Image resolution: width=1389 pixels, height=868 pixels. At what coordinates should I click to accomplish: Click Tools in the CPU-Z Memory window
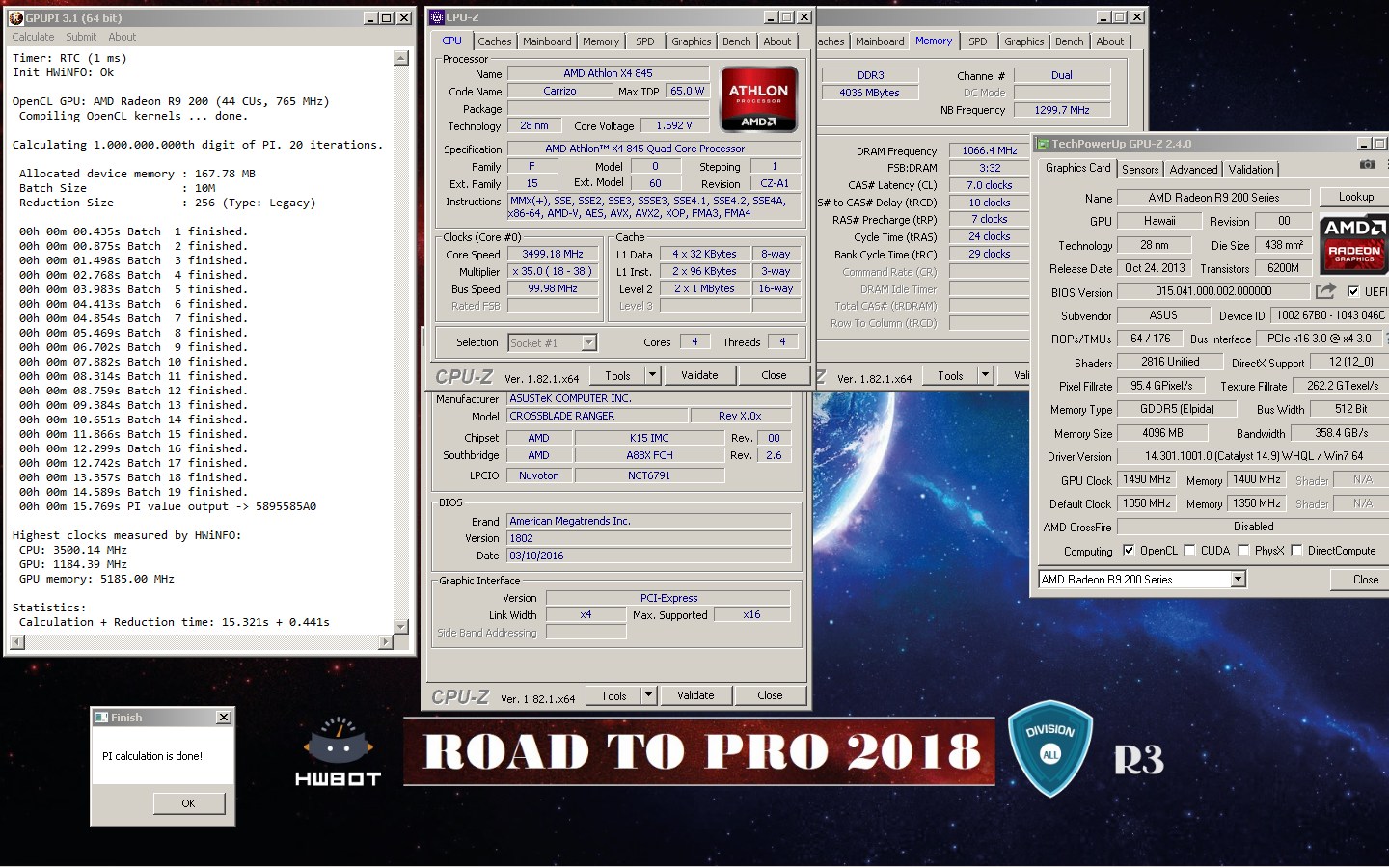(x=950, y=375)
